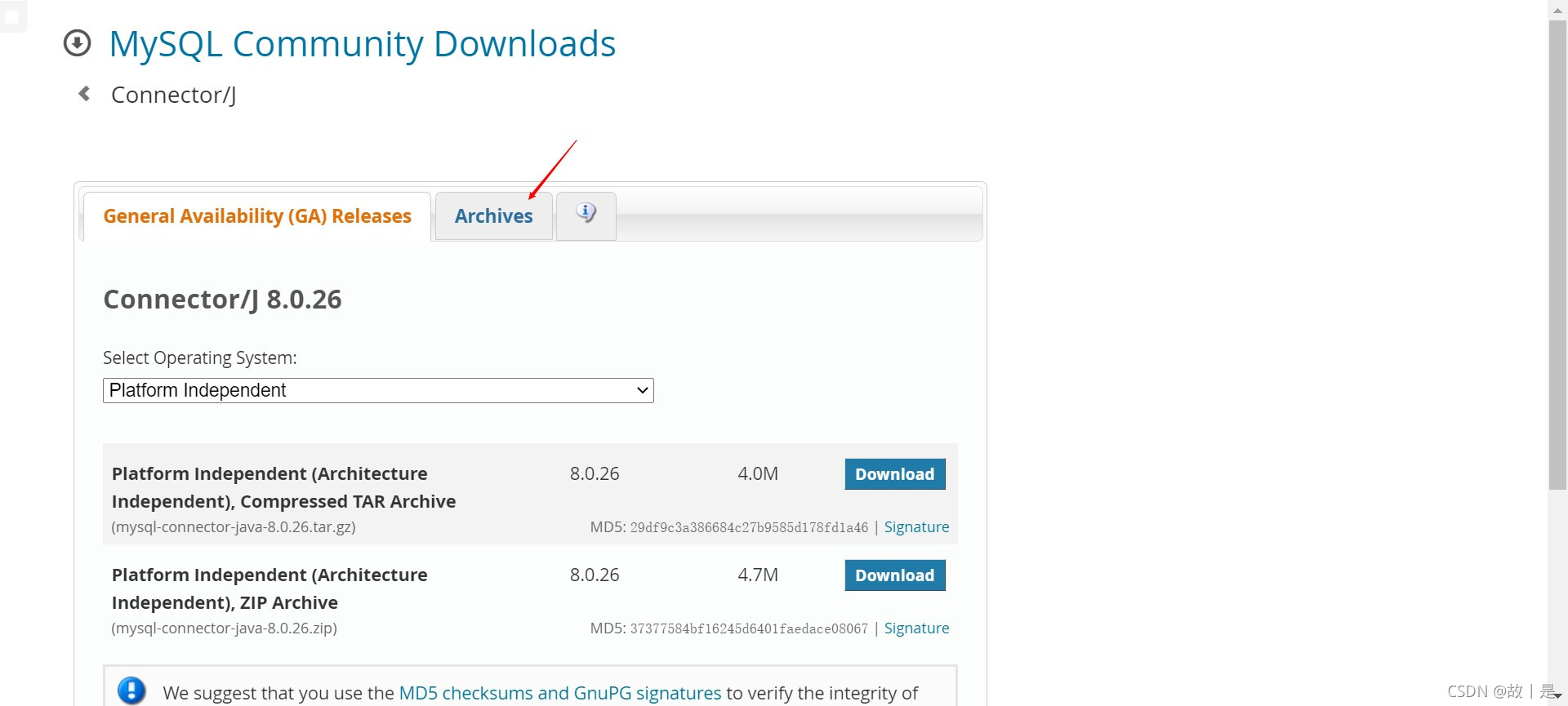Switch to the Archives tab
This screenshot has height=706, width=1568.
click(x=493, y=216)
